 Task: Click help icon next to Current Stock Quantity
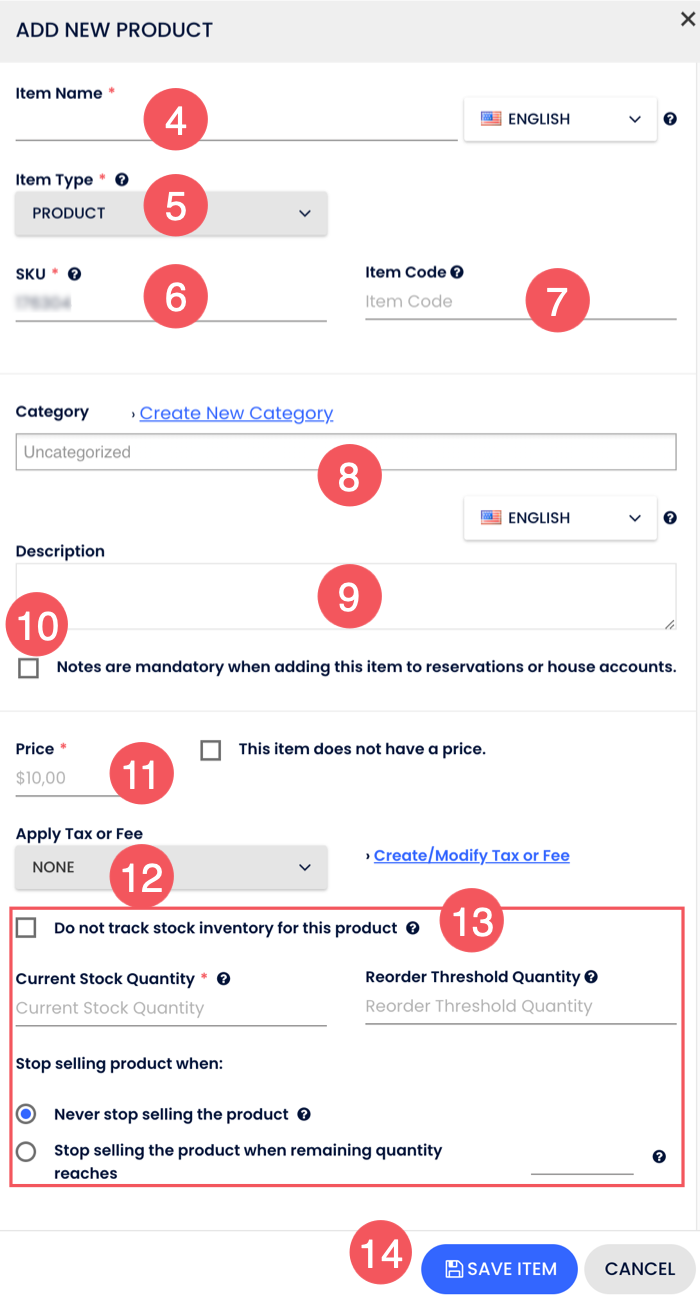tap(224, 979)
